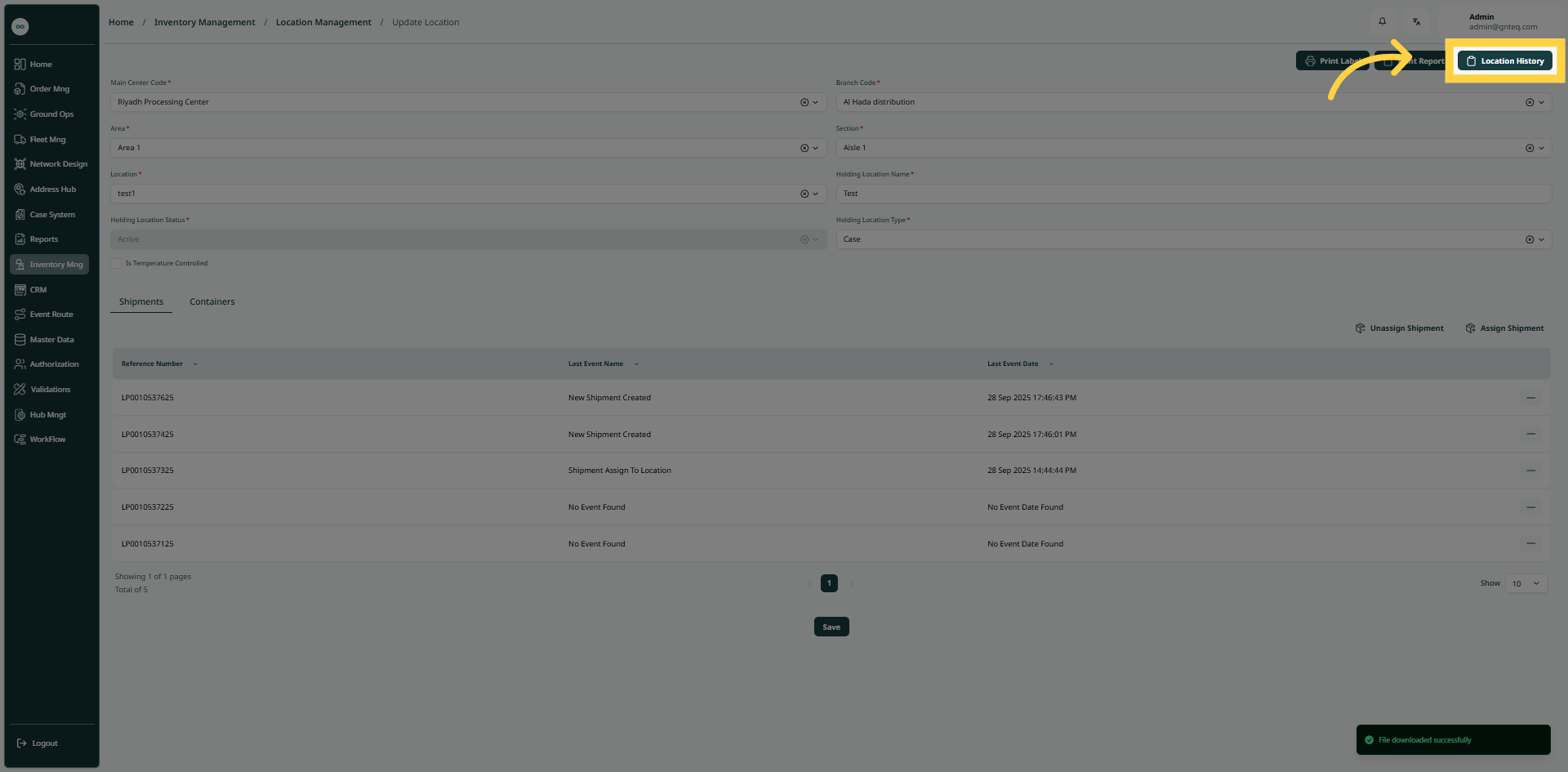Open Network Design sidebar item
Screen dimensions: 1568x772
tap(51, 164)
